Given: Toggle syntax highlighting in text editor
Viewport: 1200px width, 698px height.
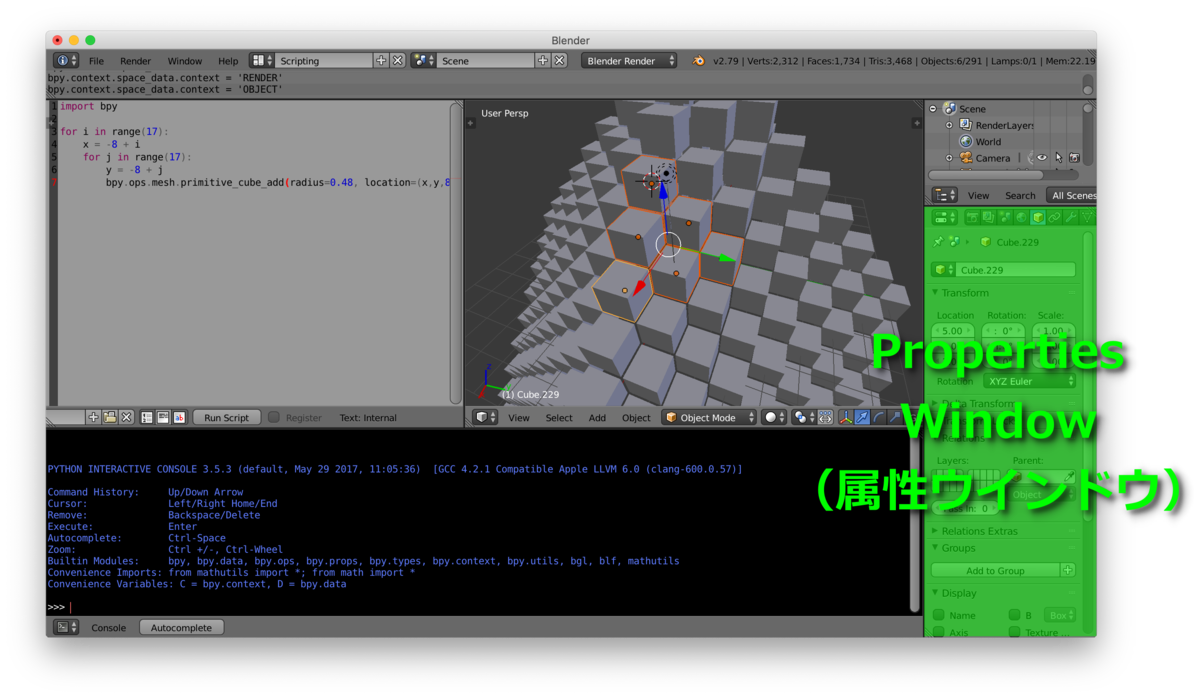Looking at the screenshot, I should click(179, 417).
